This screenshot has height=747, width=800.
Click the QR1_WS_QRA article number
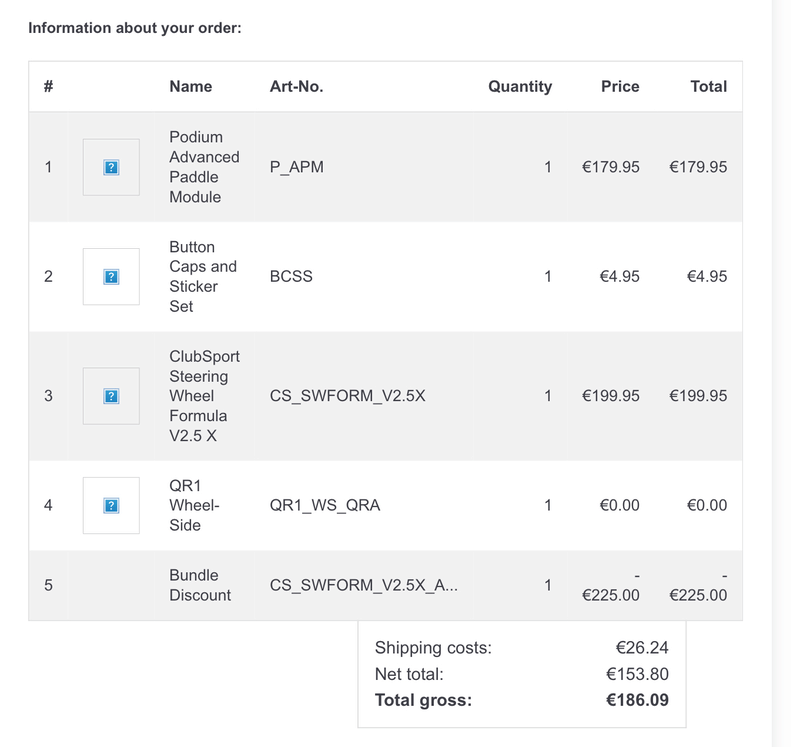325,505
